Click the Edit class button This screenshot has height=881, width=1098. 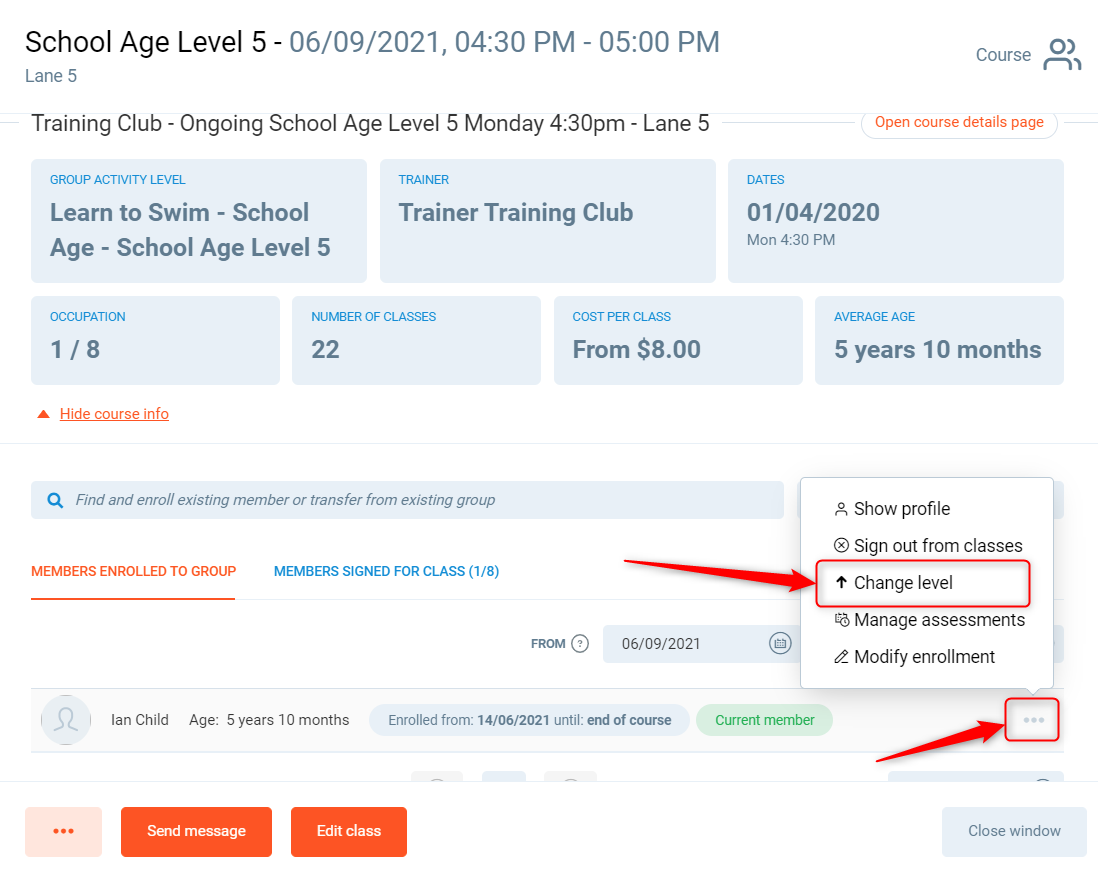pos(348,831)
